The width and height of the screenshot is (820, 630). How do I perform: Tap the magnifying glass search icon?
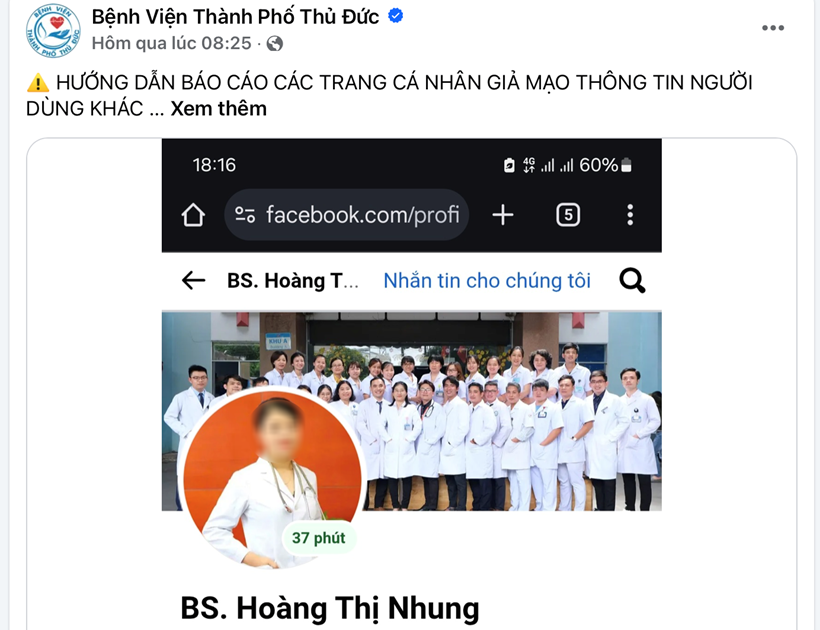[x=632, y=281]
